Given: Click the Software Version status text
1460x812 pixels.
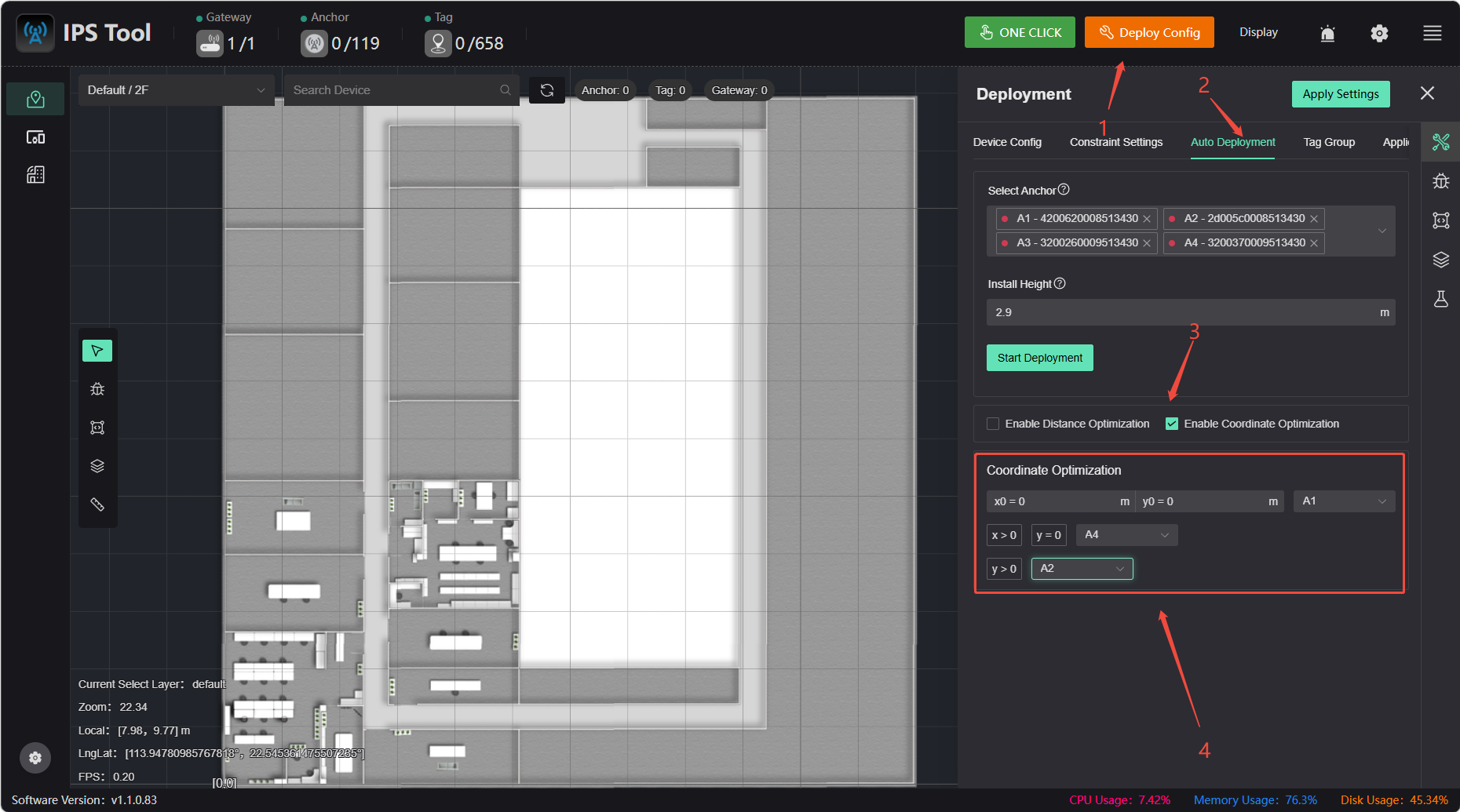Looking at the screenshot, I should coord(84,800).
